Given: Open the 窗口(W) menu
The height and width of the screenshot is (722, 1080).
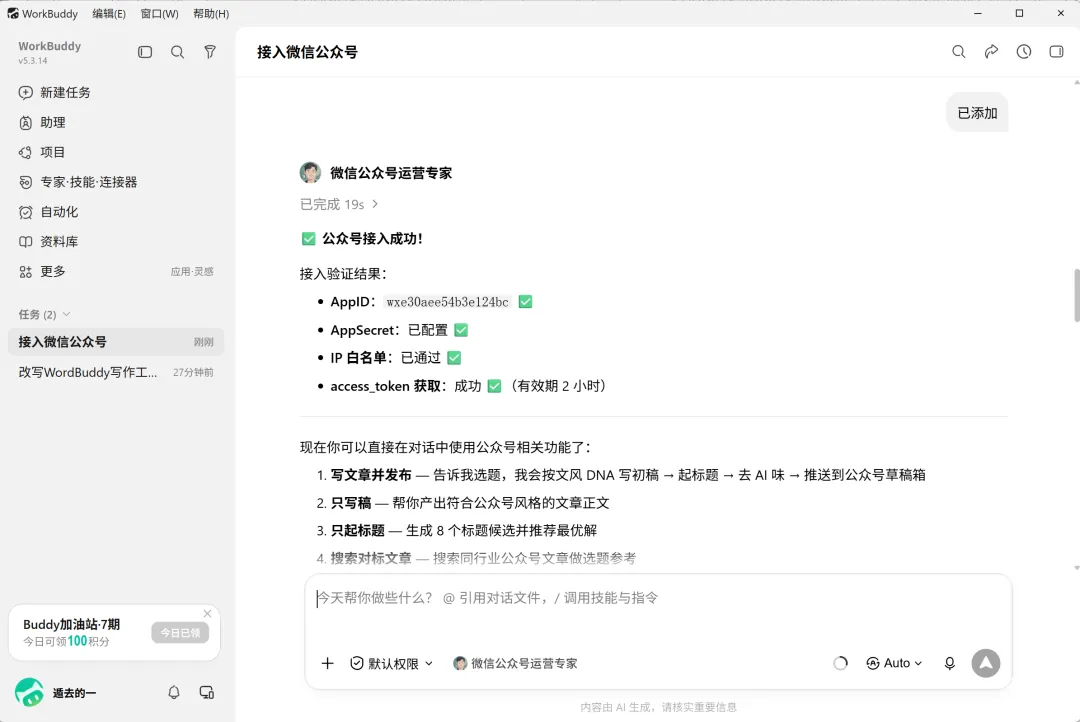Looking at the screenshot, I should [159, 14].
